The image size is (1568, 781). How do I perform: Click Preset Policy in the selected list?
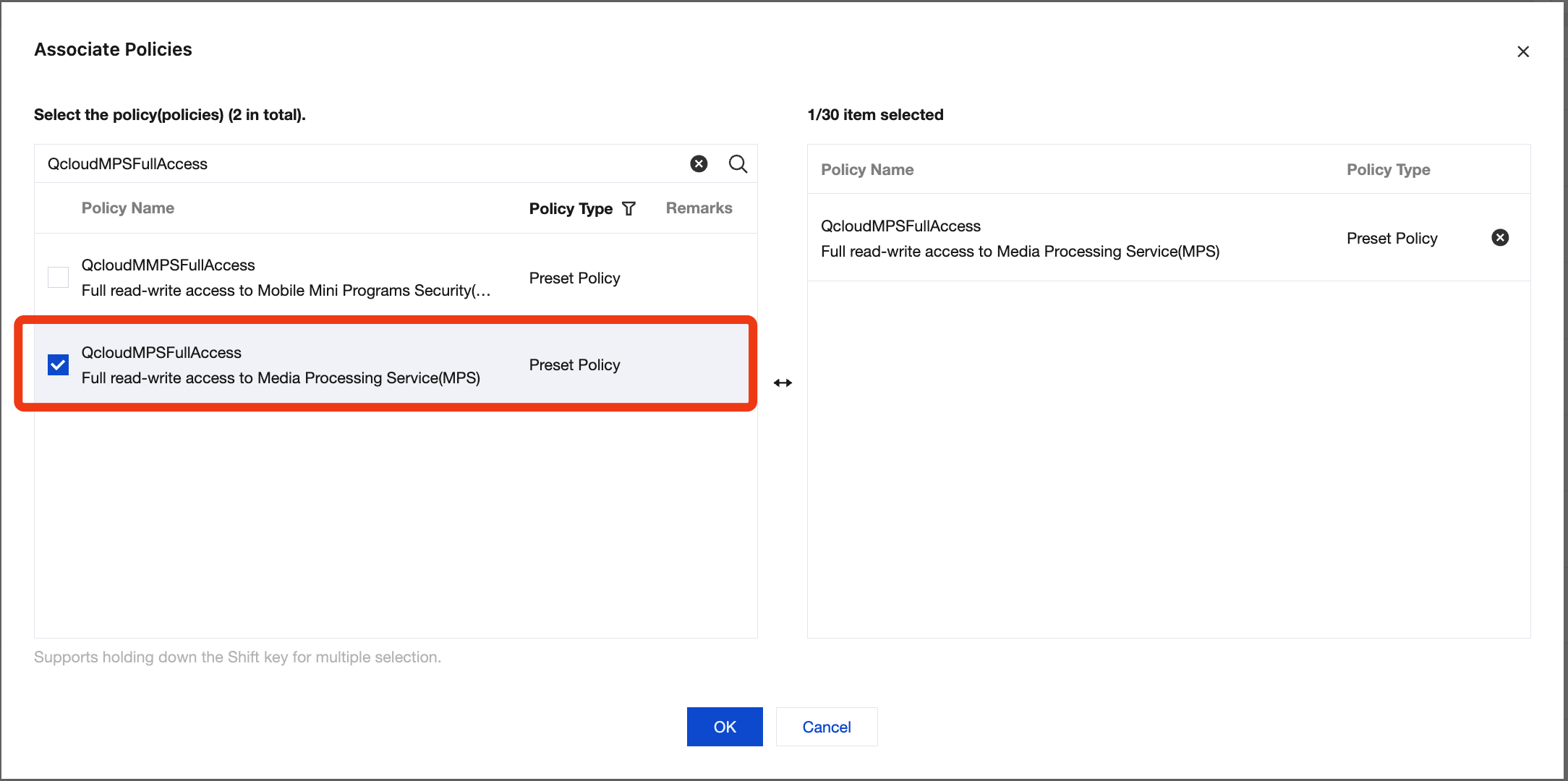pos(1392,239)
